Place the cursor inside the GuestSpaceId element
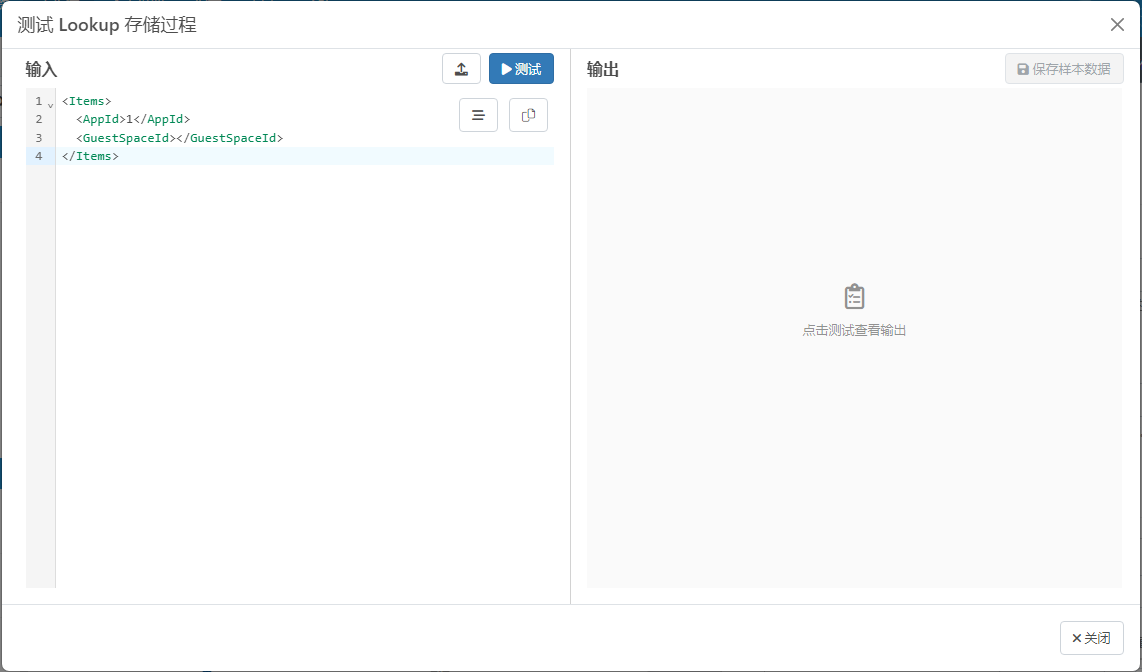 [176, 138]
